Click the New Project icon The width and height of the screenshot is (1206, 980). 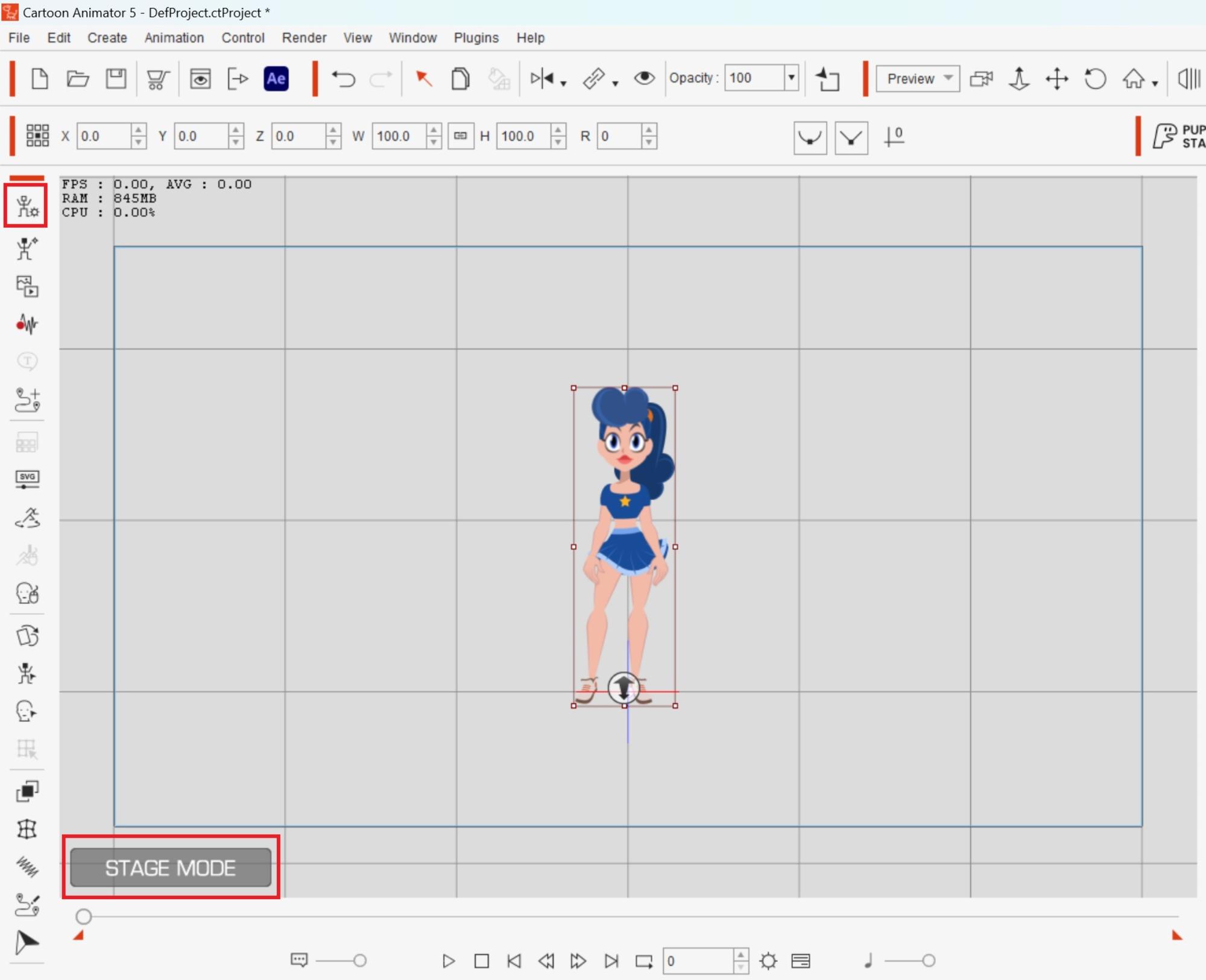[40, 78]
